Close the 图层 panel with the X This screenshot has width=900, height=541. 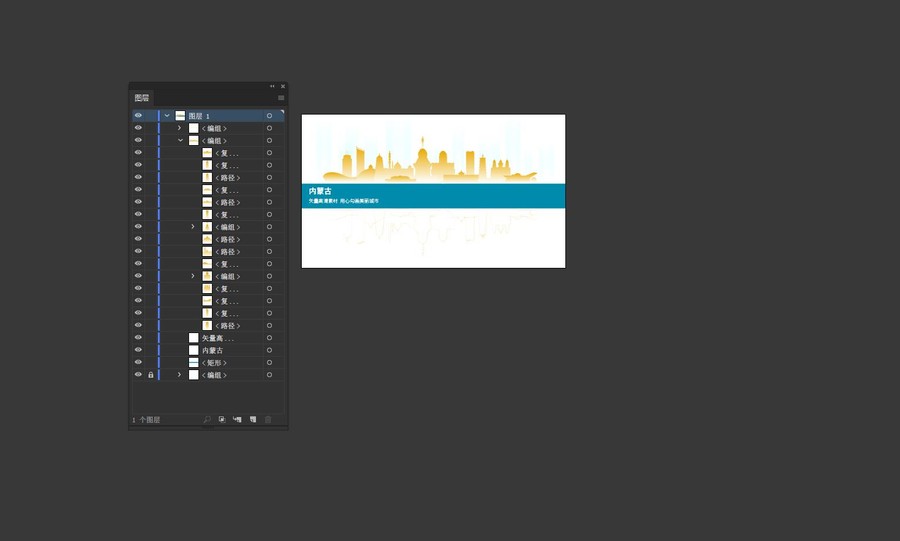(282, 87)
